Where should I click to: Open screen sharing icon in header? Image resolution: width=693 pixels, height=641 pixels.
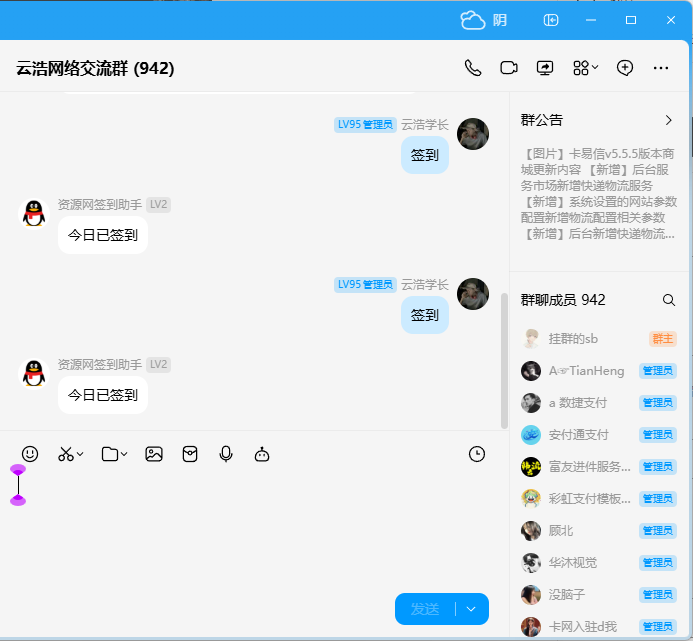coord(544,68)
